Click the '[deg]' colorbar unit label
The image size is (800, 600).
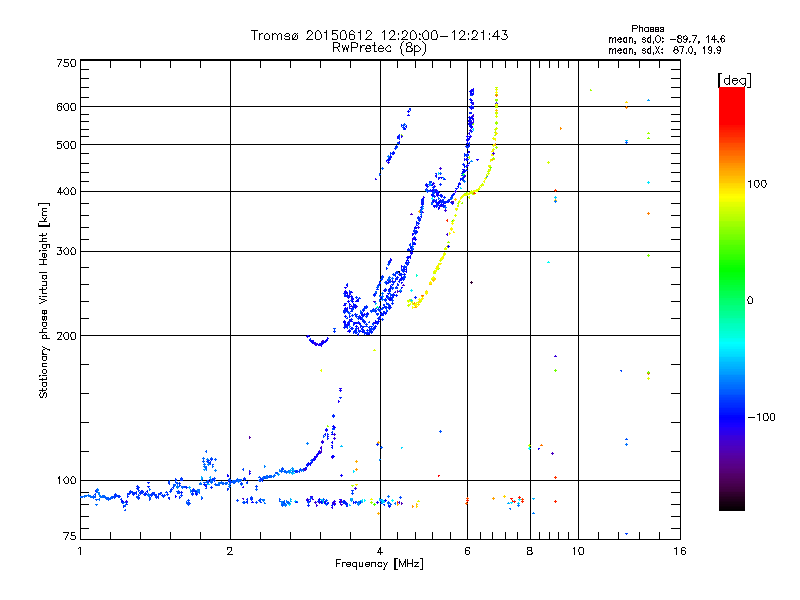734,80
